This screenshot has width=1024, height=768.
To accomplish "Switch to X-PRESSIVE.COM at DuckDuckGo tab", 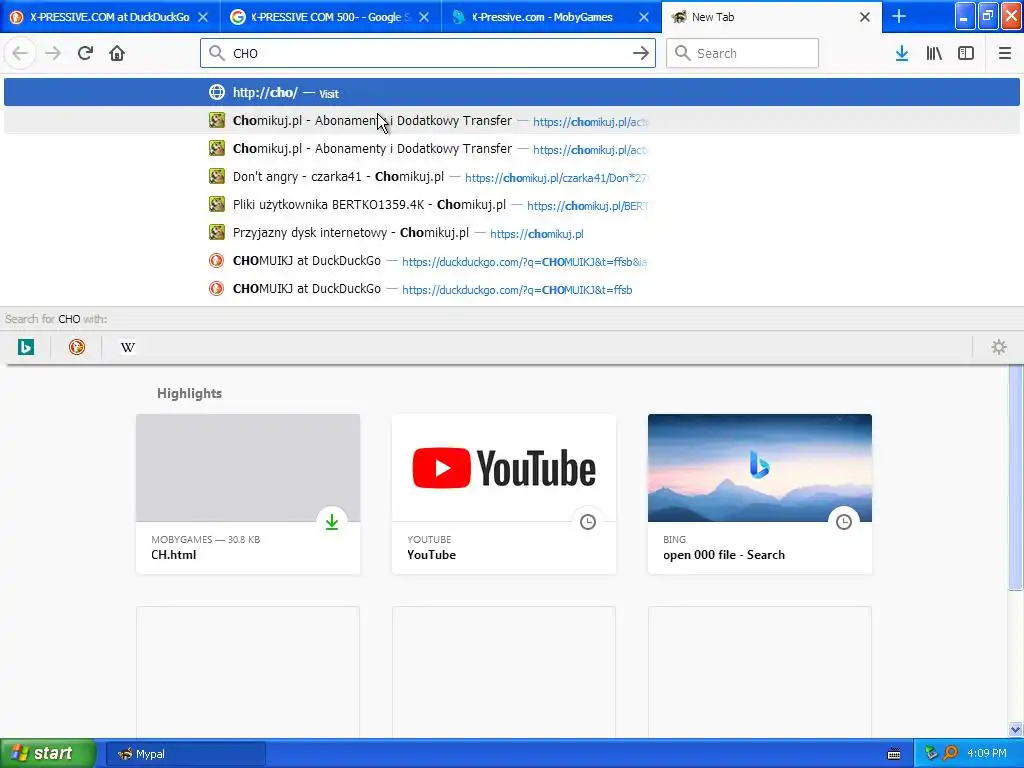I will coord(110,17).
